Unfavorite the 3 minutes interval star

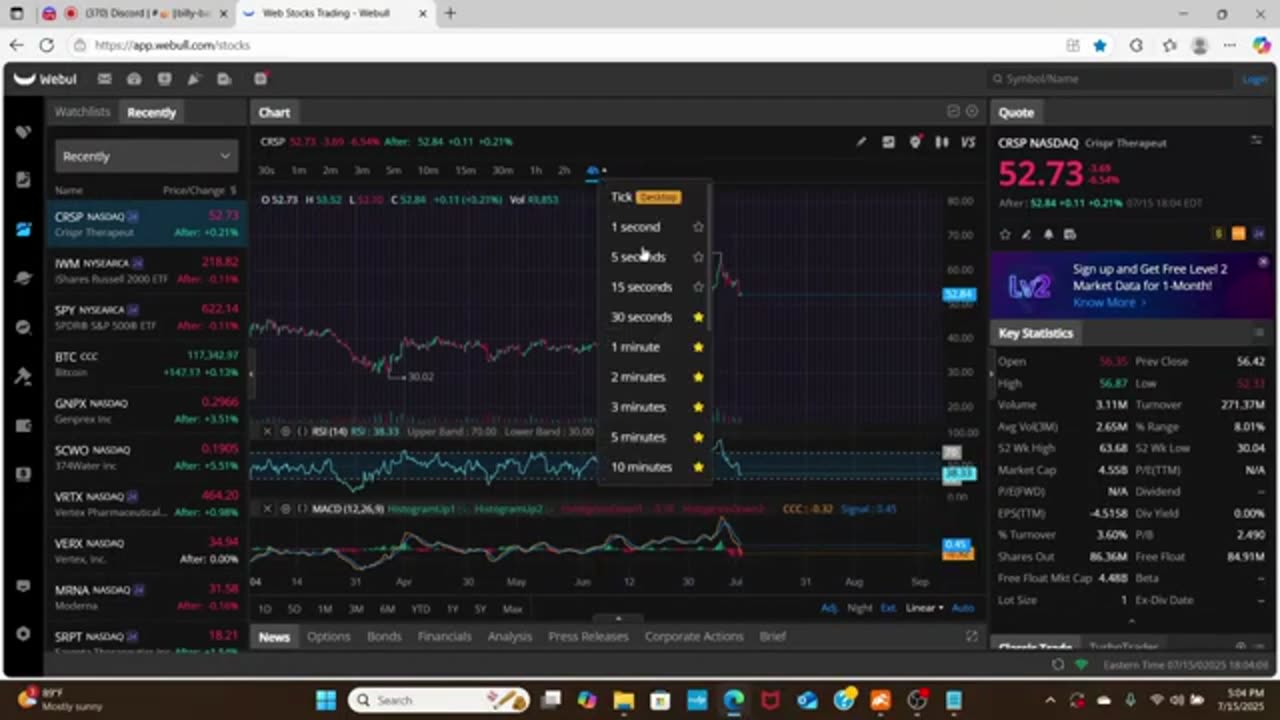point(698,407)
